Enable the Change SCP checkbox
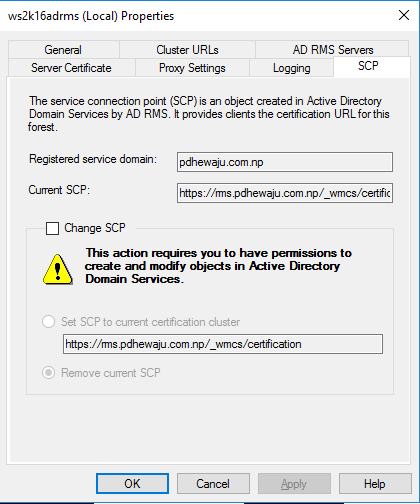Screen dimensions: 420x504 tap(52, 228)
